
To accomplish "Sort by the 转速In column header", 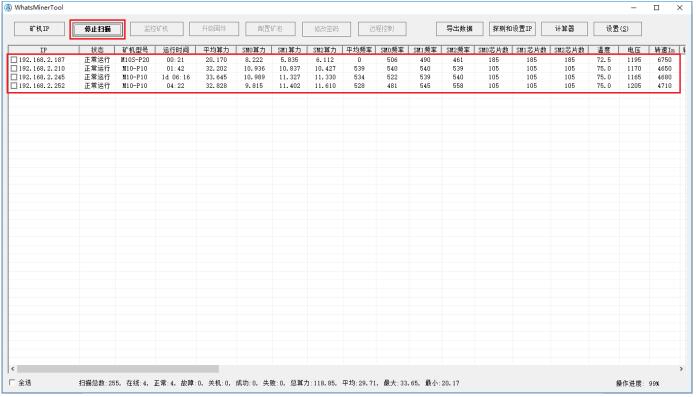I will (664, 50).
